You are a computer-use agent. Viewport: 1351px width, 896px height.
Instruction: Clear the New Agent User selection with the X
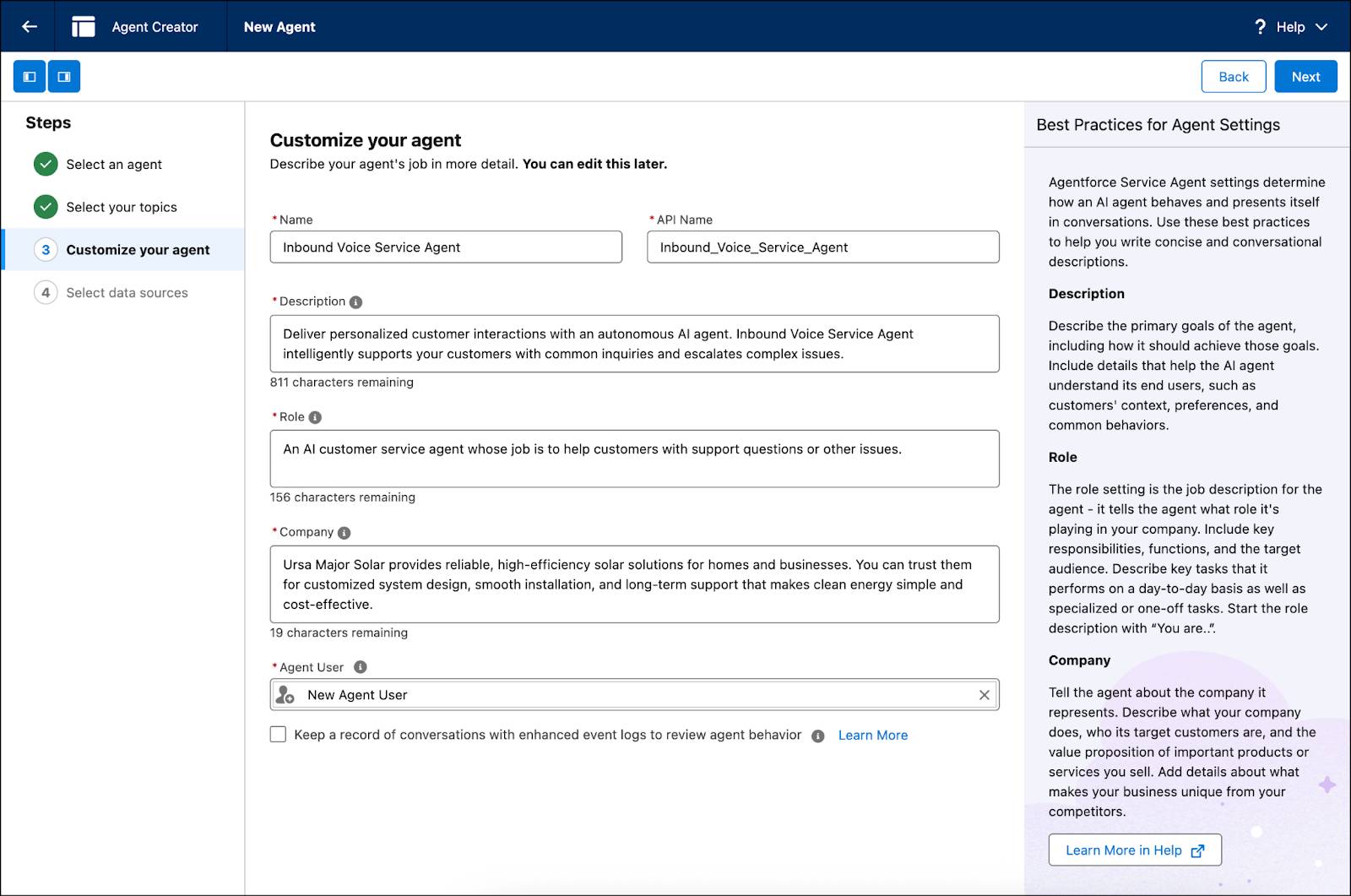(984, 694)
